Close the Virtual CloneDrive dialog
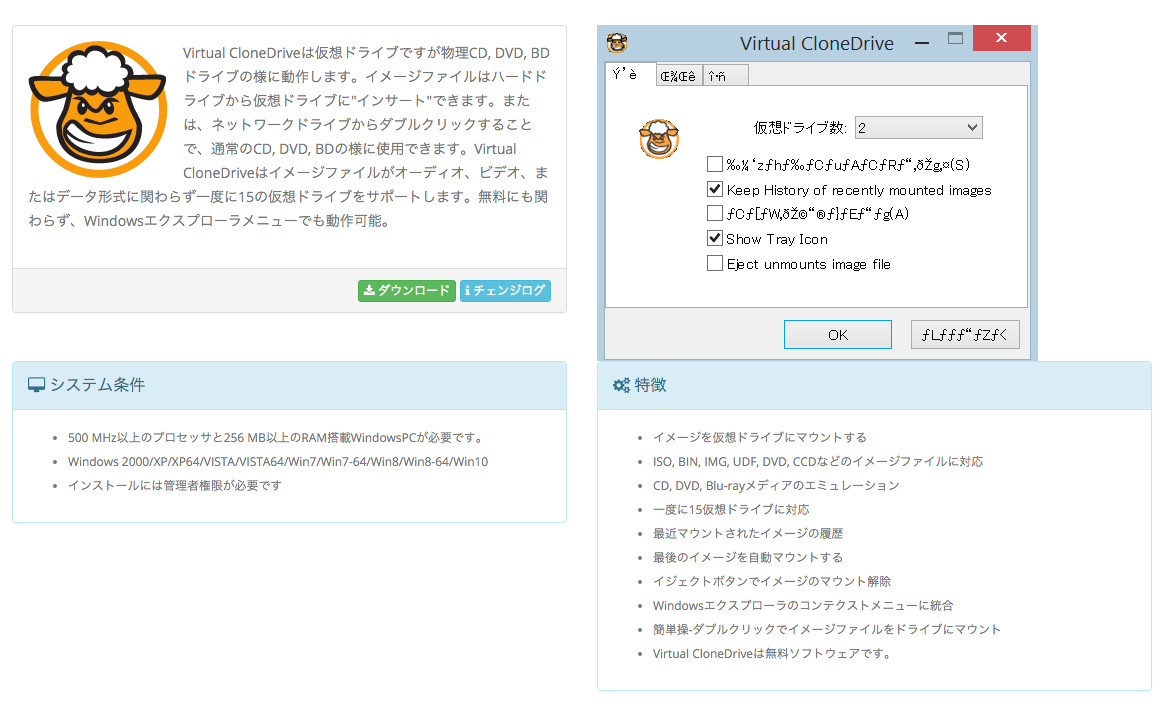 point(1002,38)
